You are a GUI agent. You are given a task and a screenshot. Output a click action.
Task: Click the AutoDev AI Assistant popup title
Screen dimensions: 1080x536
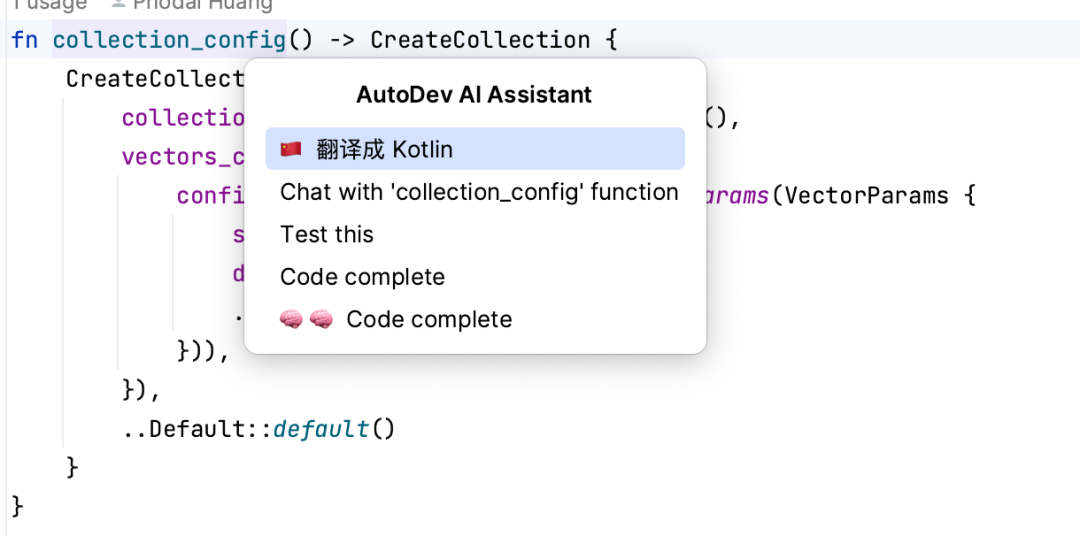pyautogui.click(x=474, y=94)
